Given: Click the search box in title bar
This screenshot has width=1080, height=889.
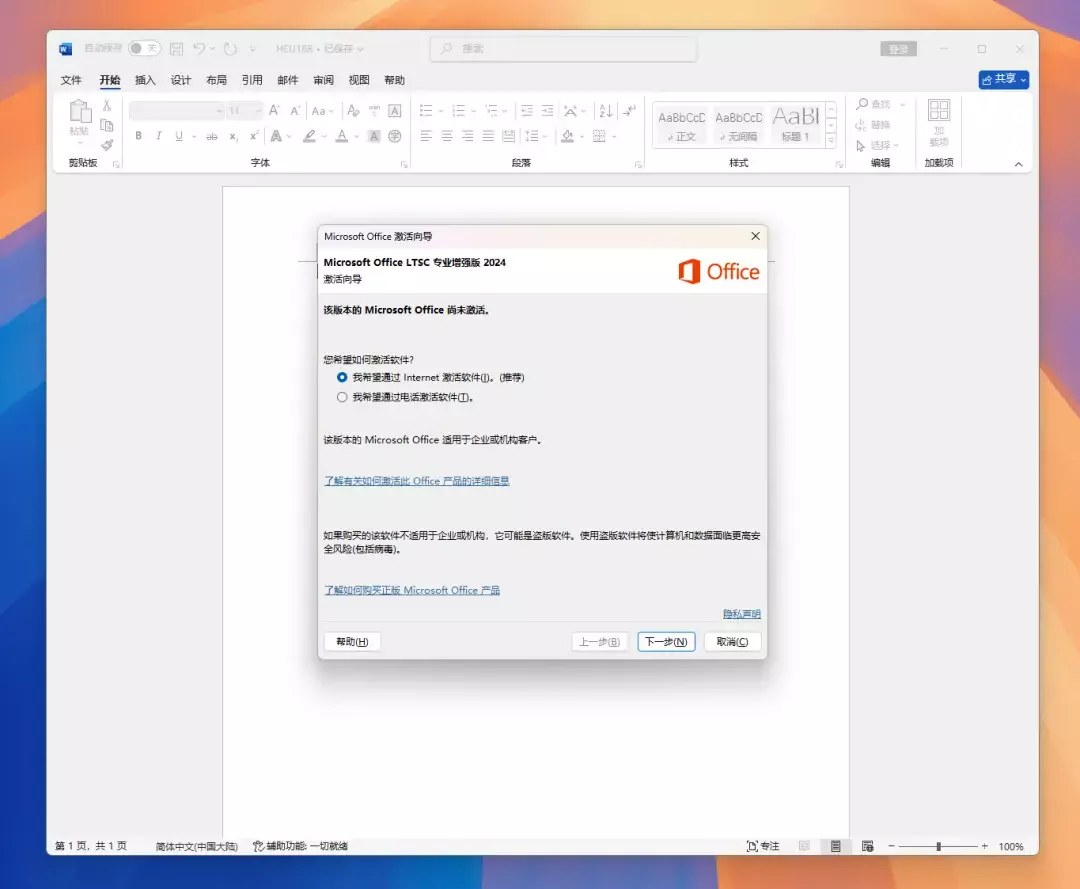Looking at the screenshot, I should [563, 48].
